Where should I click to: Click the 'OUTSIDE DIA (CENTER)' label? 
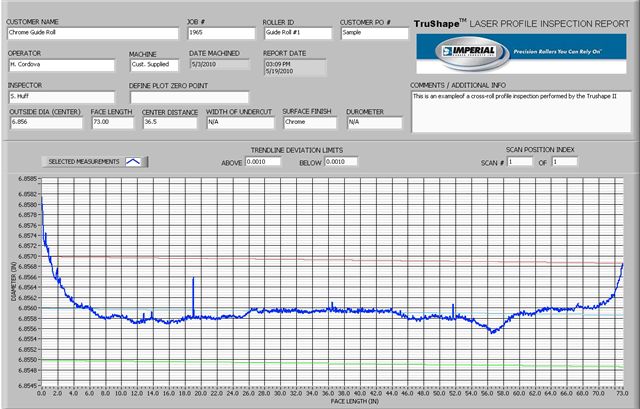tap(45, 112)
